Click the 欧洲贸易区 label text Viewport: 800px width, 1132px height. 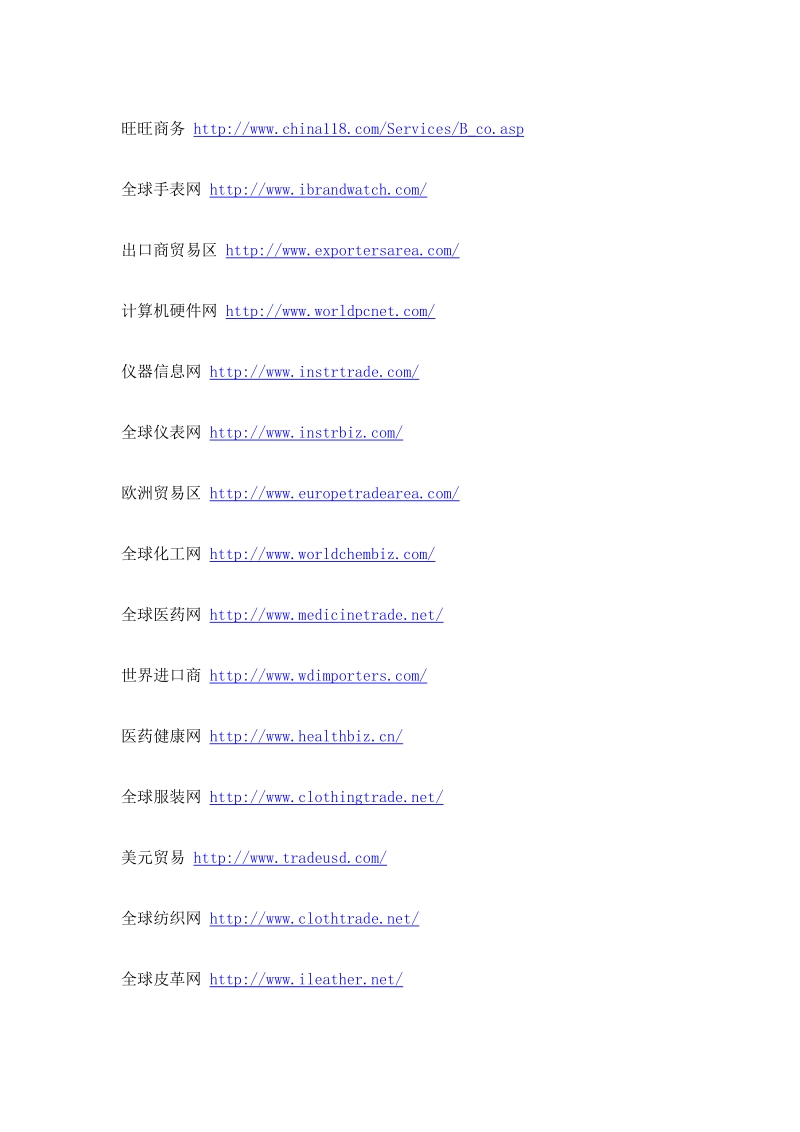pyautogui.click(x=161, y=492)
